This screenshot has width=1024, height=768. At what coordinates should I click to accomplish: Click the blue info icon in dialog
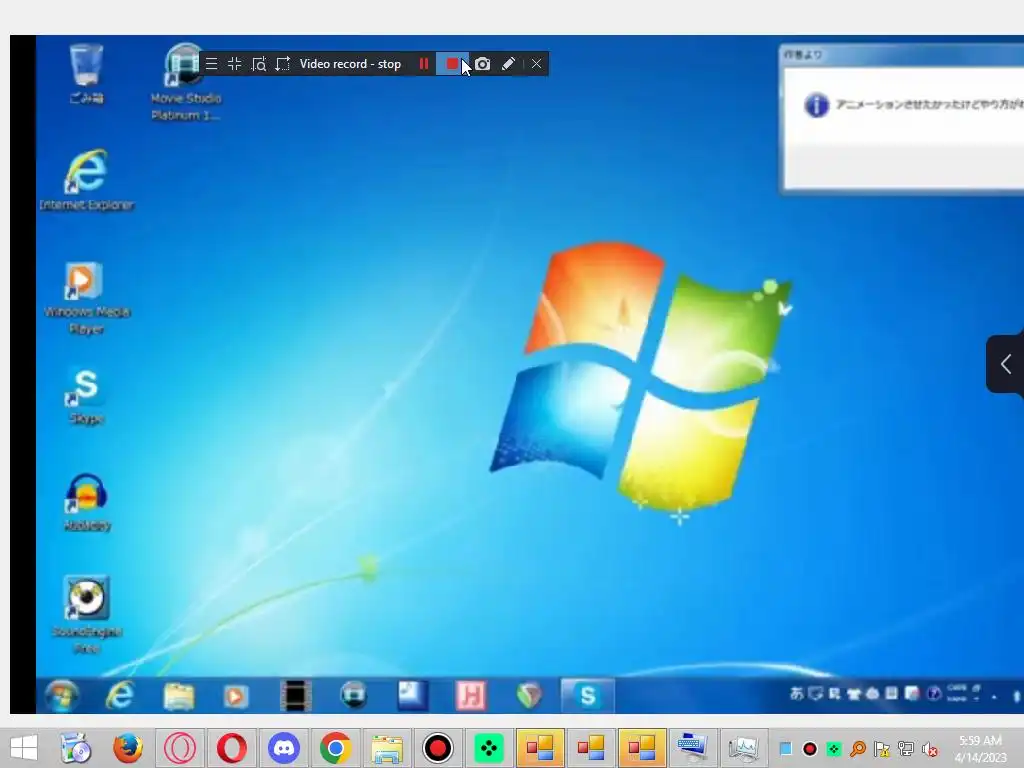click(816, 104)
